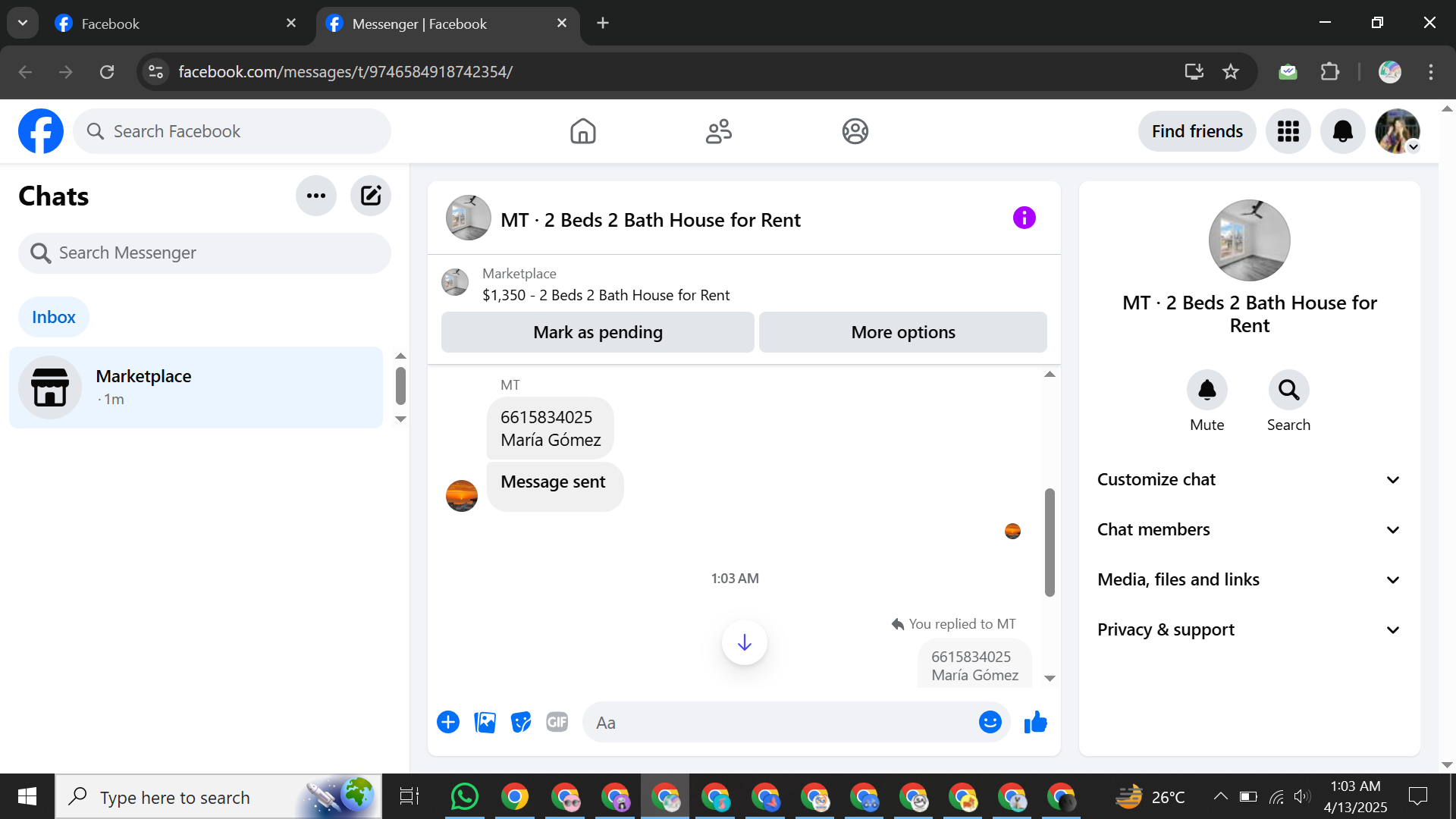Click Find friends button
The image size is (1456, 819).
[1197, 131]
